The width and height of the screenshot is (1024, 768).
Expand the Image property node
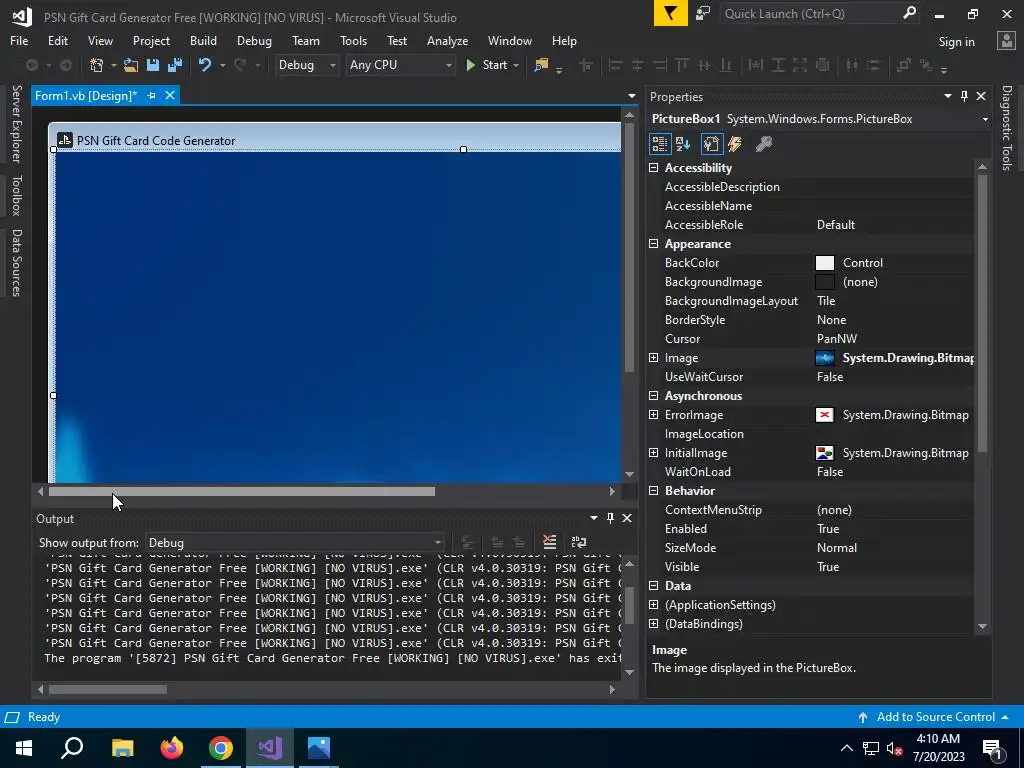653,358
